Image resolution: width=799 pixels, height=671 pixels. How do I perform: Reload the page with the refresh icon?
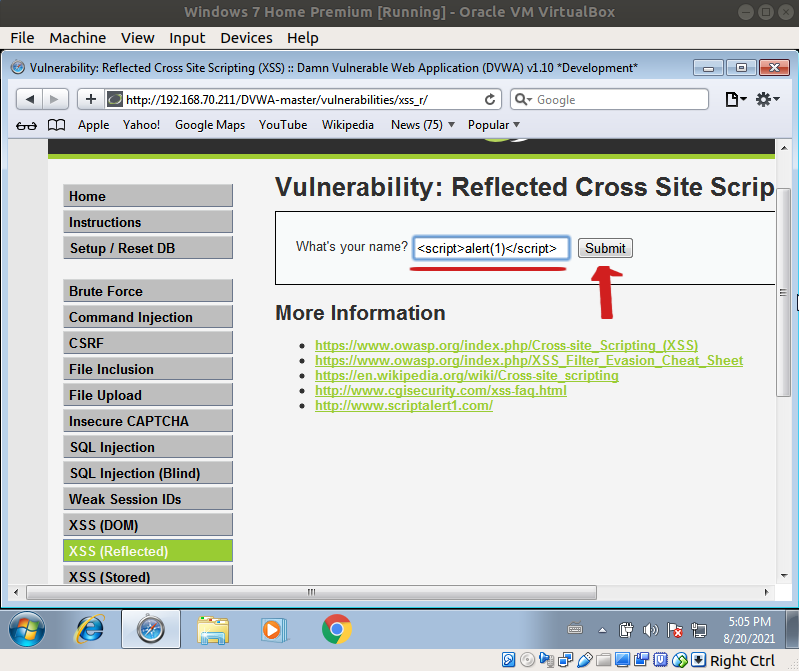pyautogui.click(x=490, y=99)
